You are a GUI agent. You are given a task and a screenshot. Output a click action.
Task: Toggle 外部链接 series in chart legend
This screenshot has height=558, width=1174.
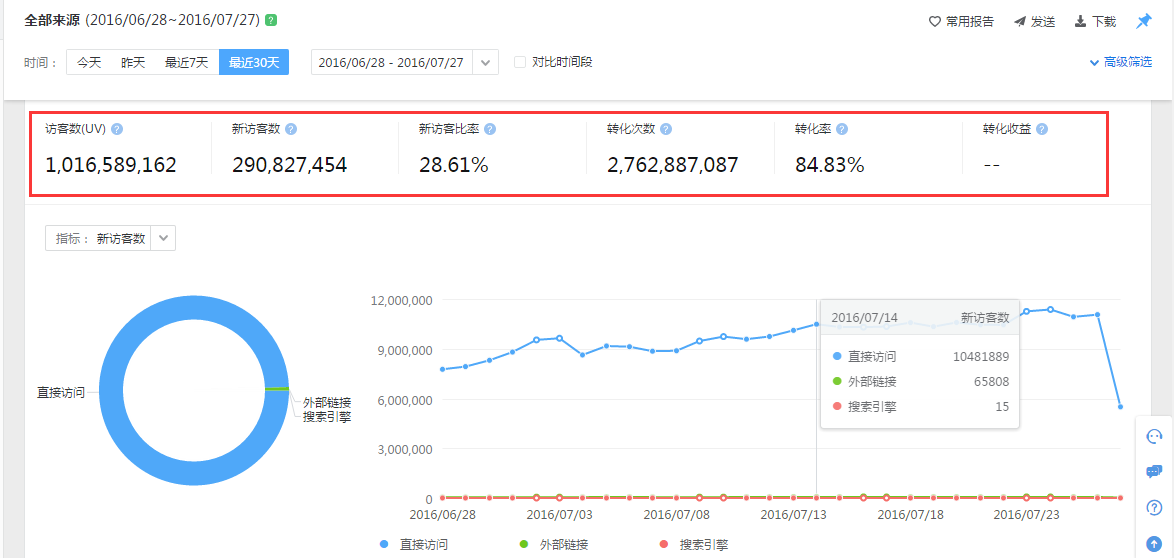click(x=554, y=544)
